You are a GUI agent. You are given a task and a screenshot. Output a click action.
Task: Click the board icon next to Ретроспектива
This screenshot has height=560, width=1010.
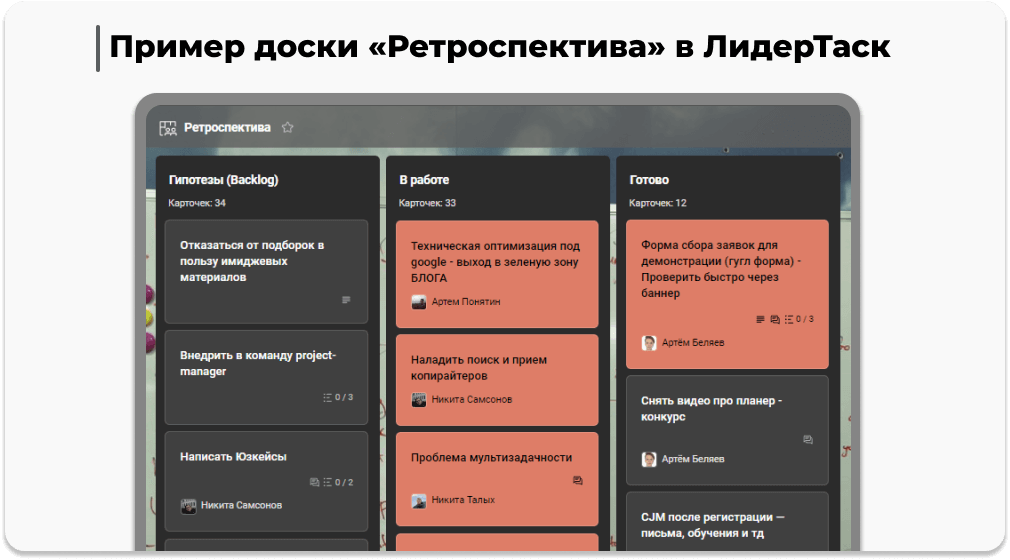pos(167,128)
